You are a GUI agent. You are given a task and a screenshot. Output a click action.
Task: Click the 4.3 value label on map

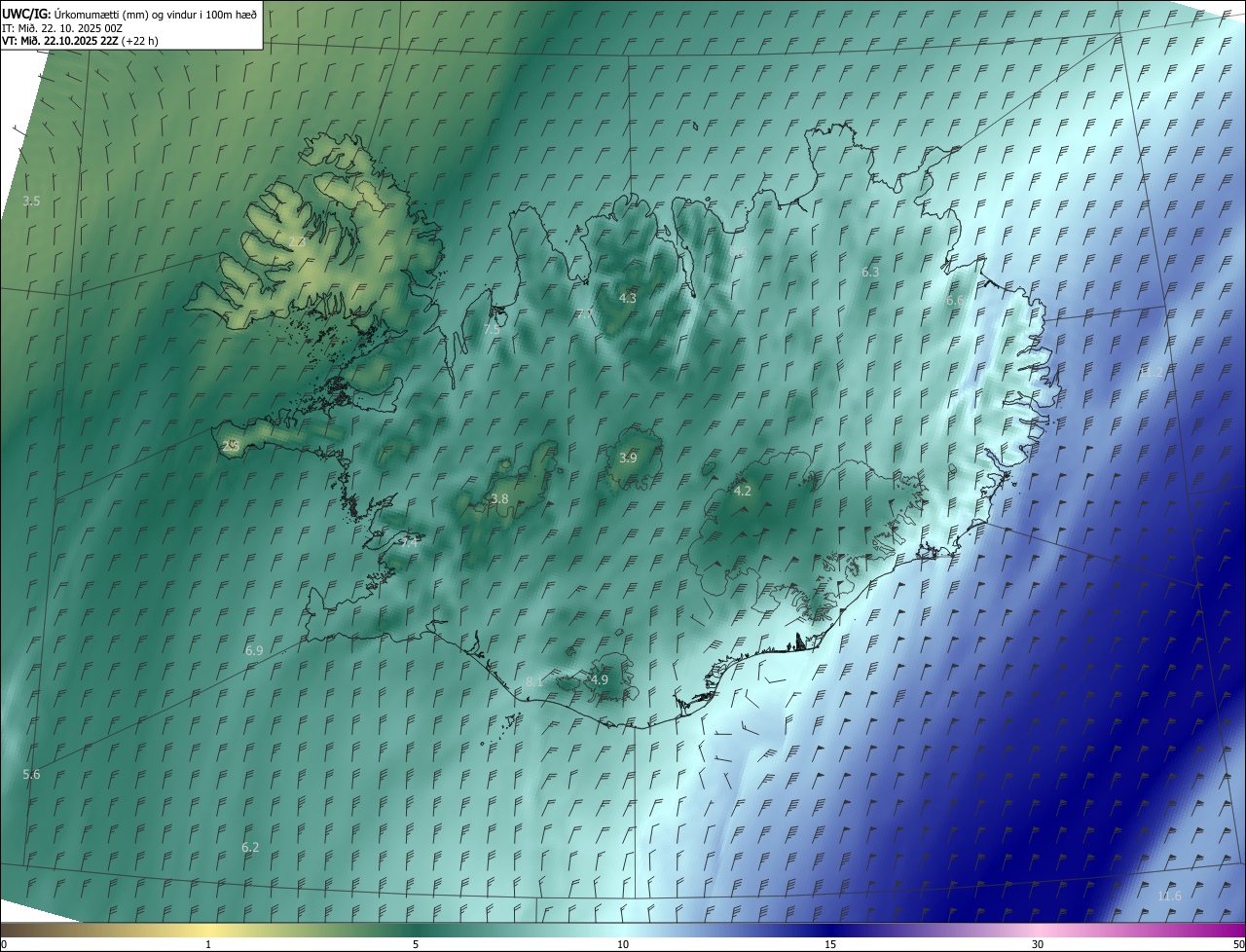tap(628, 298)
